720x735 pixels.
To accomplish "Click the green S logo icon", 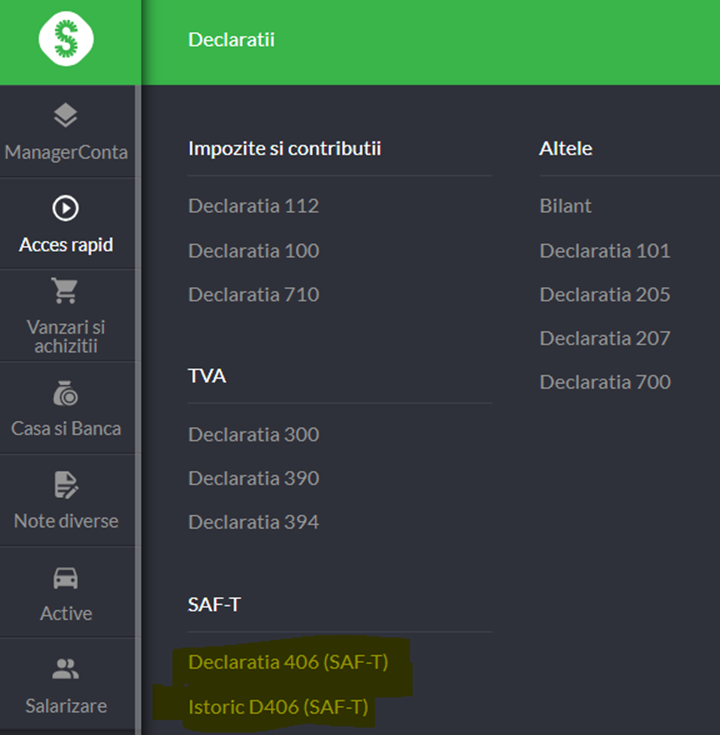I will point(66,40).
